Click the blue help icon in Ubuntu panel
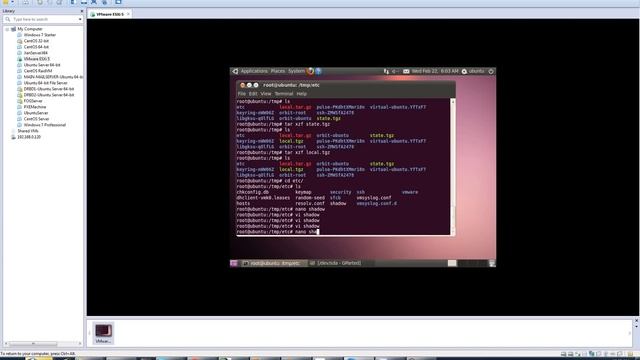The image size is (640, 360). point(318,71)
